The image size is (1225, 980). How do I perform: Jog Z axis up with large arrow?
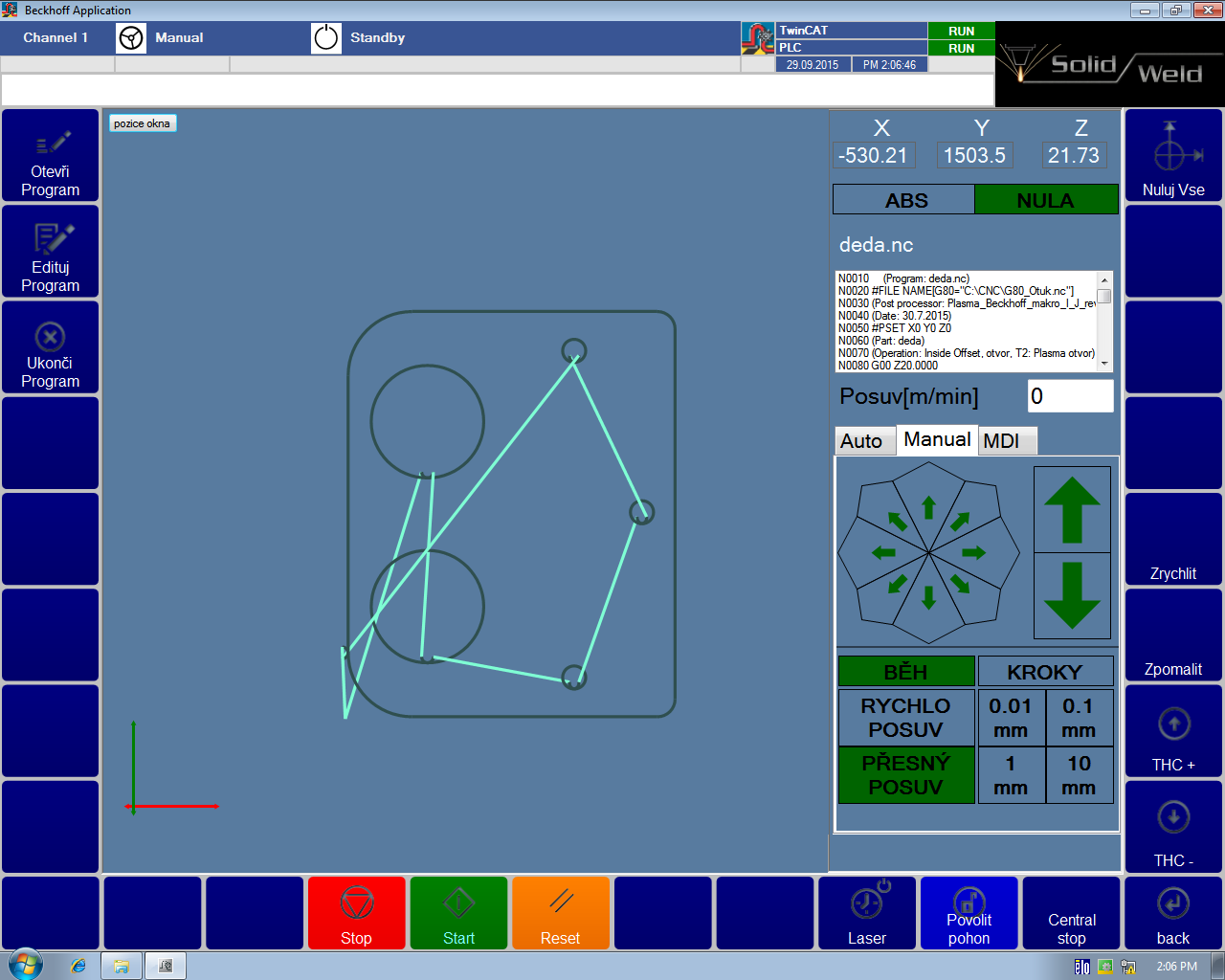(x=1072, y=510)
